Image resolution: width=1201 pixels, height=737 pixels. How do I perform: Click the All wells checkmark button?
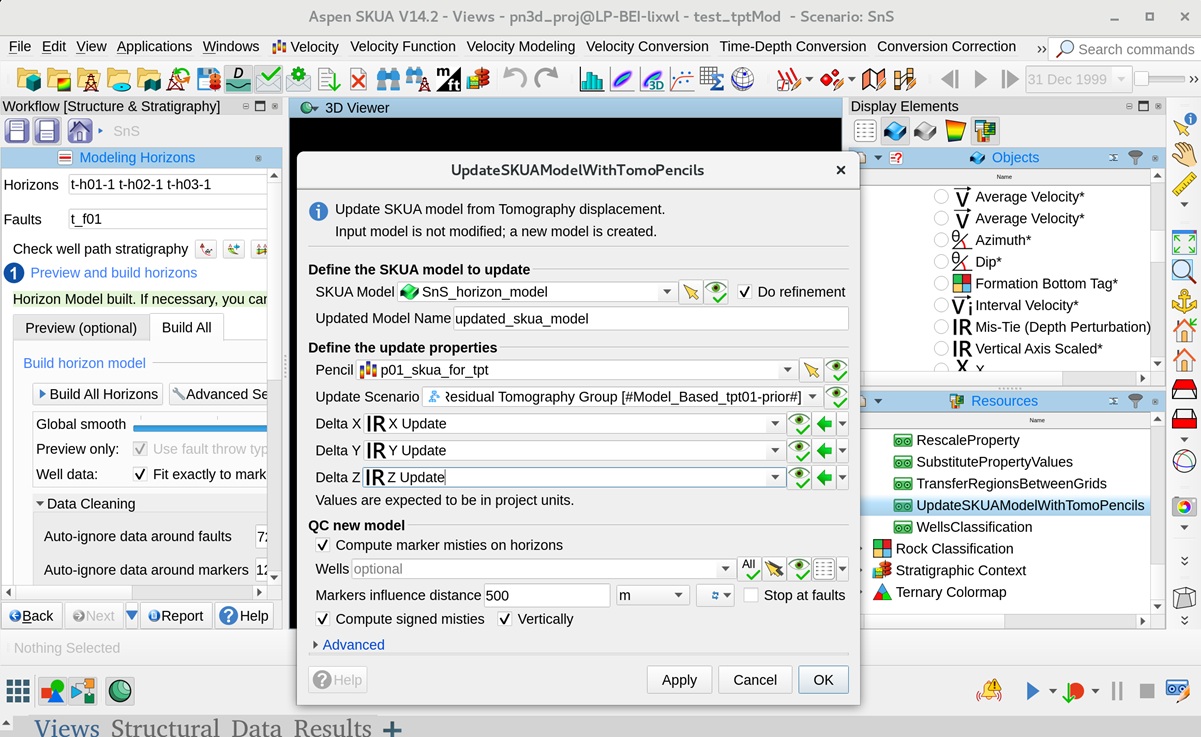pyautogui.click(x=748, y=569)
